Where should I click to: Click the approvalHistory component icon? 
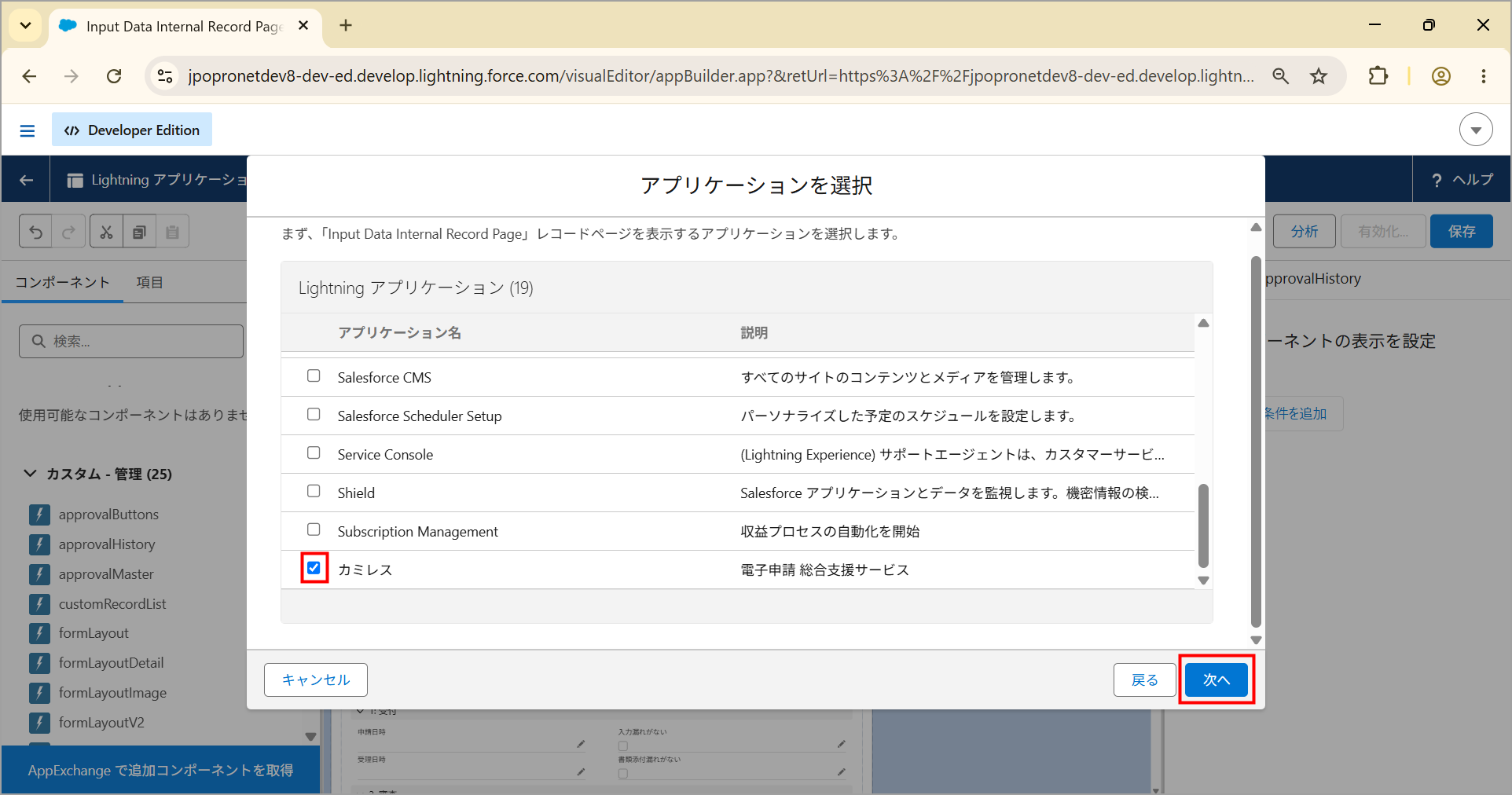(40, 544)
